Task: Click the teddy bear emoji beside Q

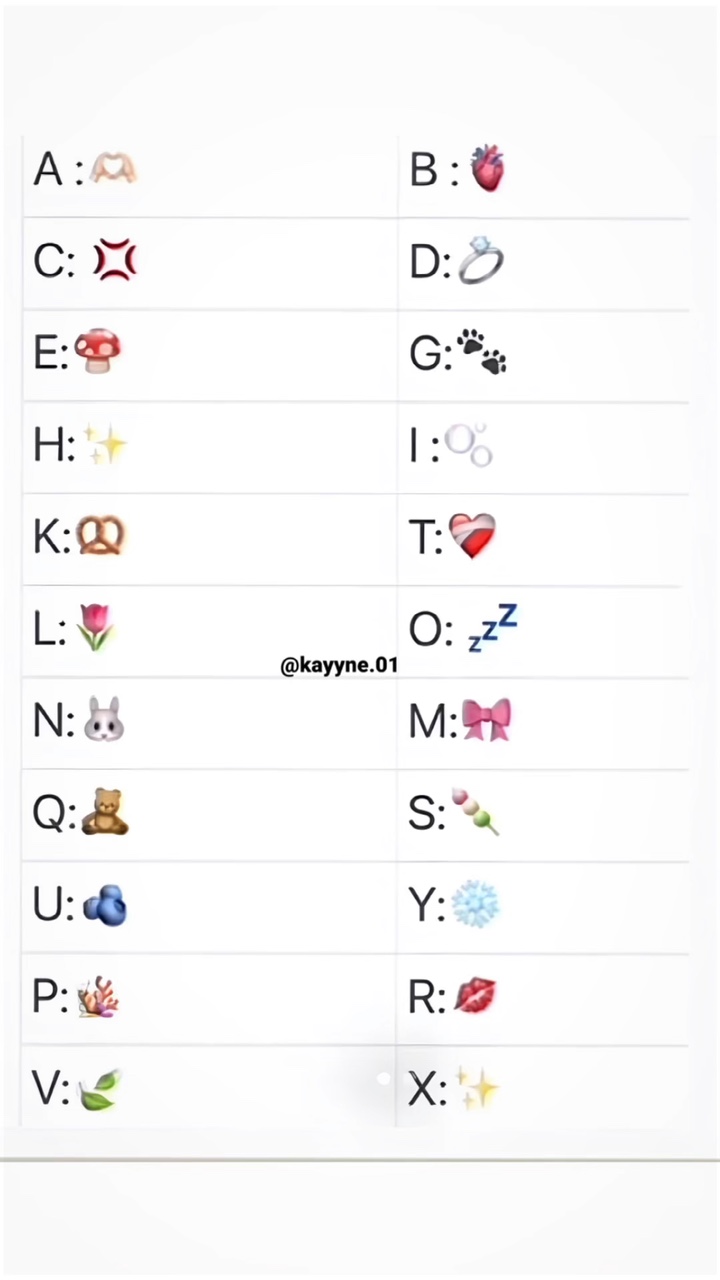Action: (104, 812)
